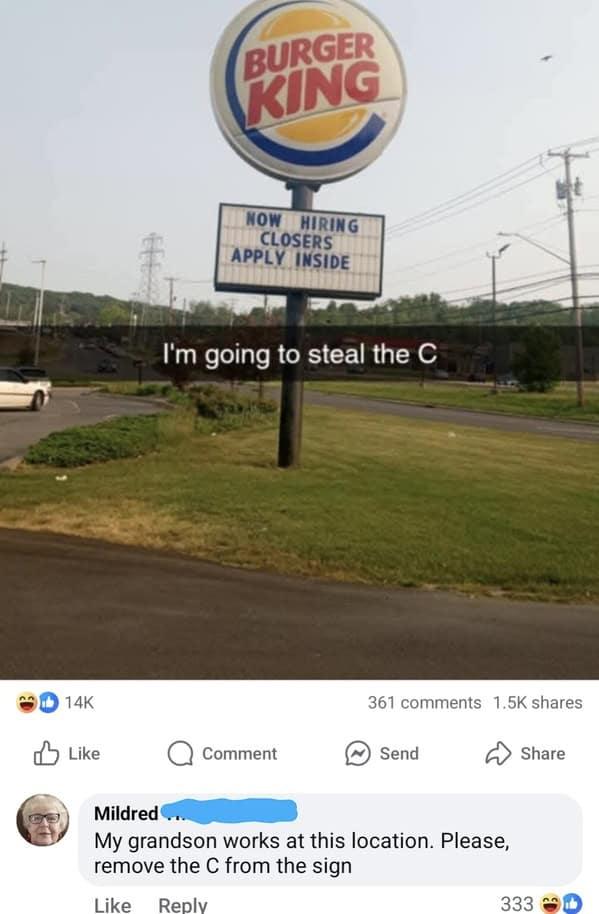Click the Messenger Send icon

358,753
